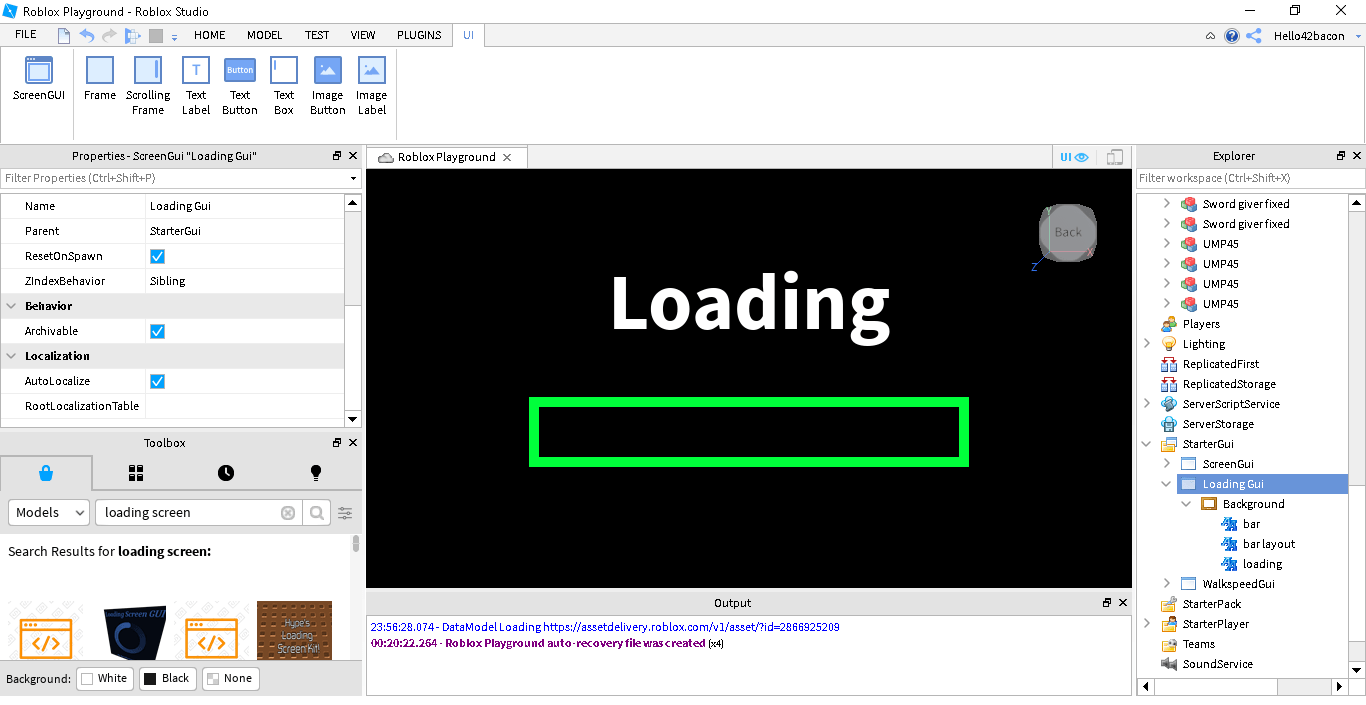This screenshot has height=705, width=1366.
Task: Collapse the Loading Gui tree item
Action: [x=1165, y=483]
